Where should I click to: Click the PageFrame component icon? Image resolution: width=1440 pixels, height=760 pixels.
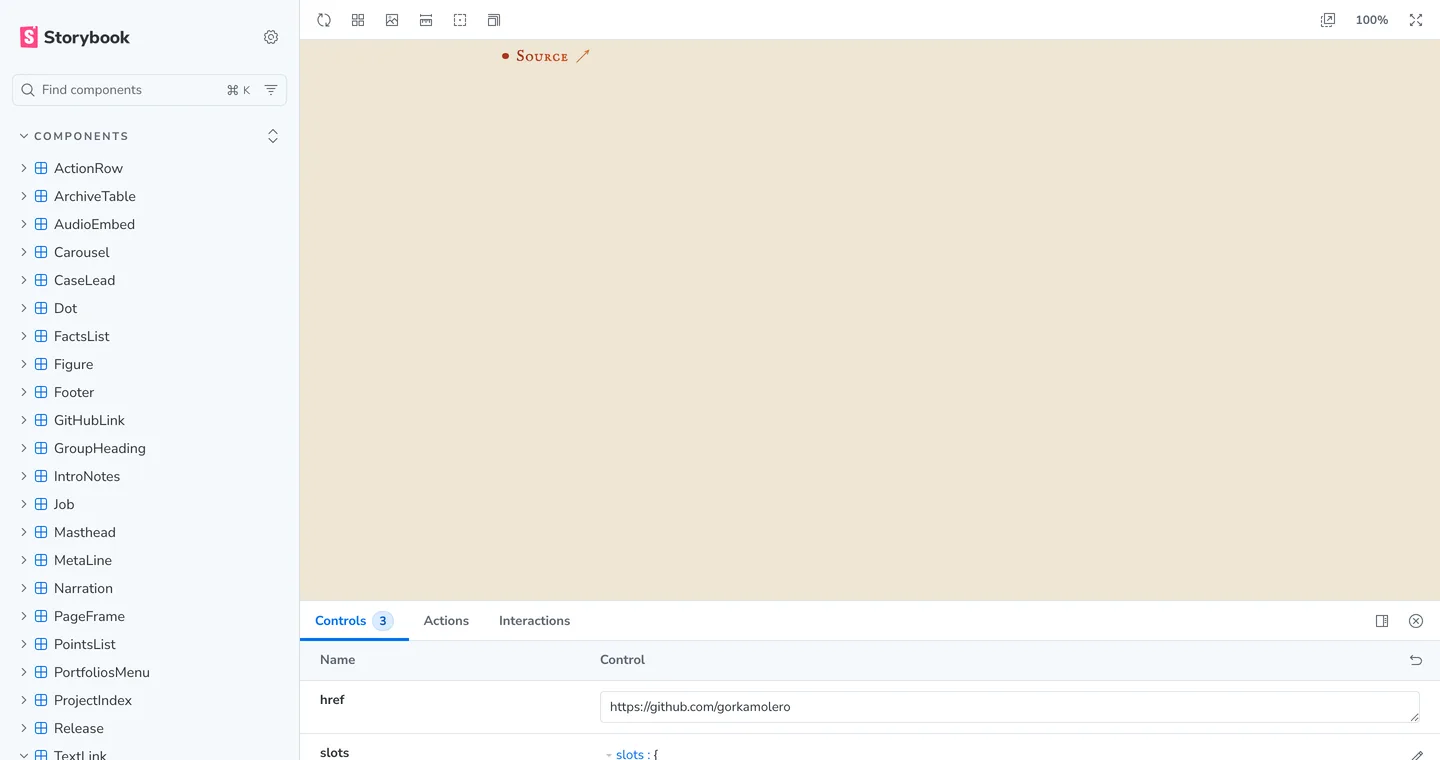coord(41,616)
